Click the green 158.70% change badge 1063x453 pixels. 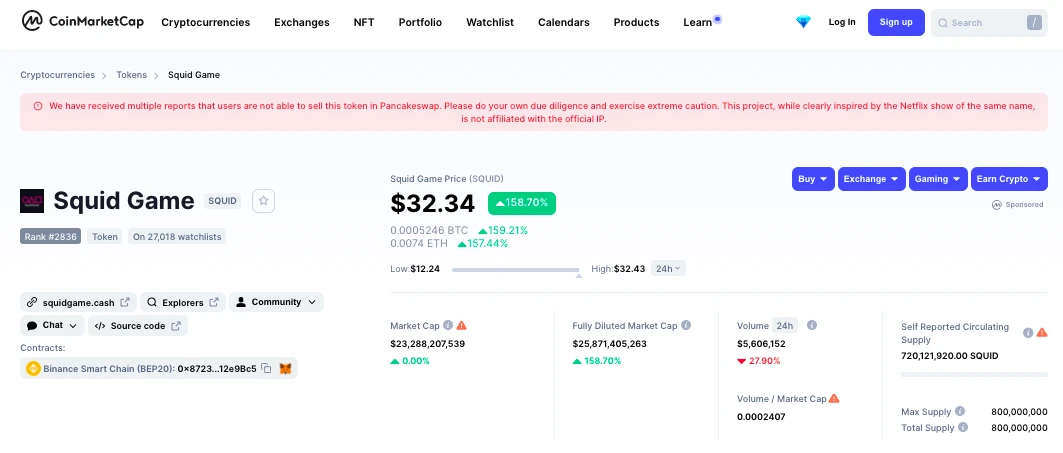521,203
